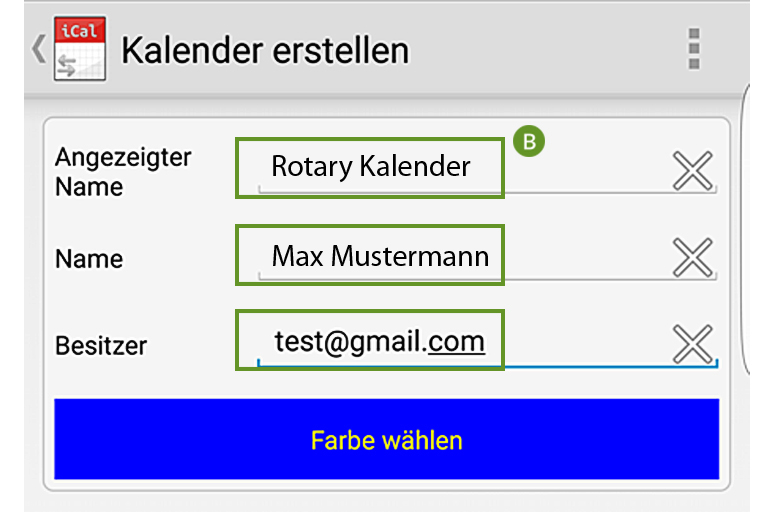
Task: Open the 'Farbe wählen' color picker button
Action: tap(386, 439)
